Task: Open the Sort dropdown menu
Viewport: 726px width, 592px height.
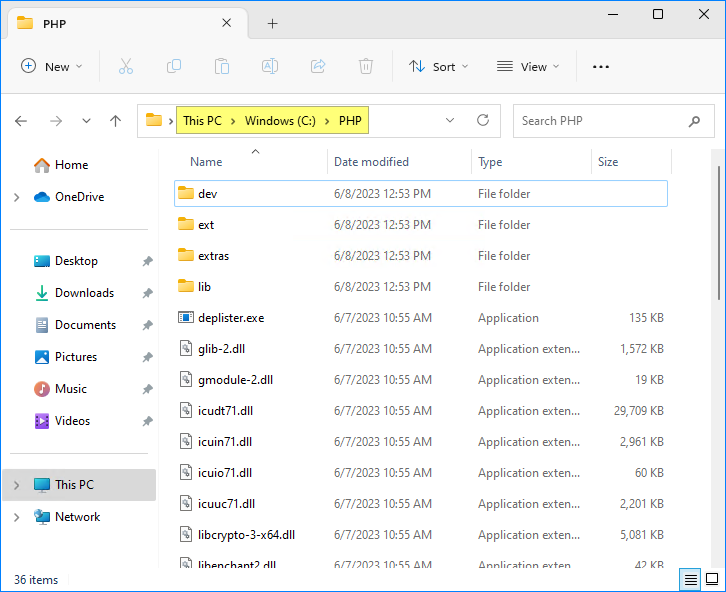Action: (438, 67)
